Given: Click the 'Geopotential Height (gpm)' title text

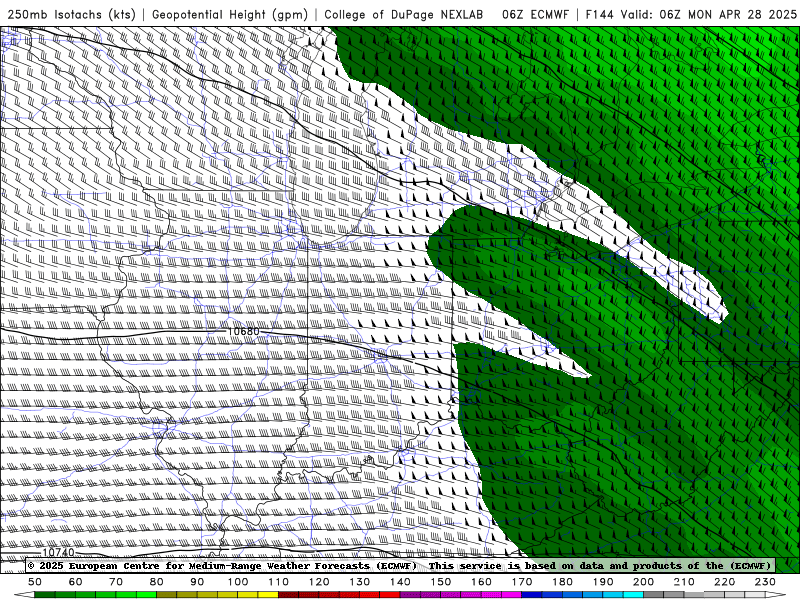Looking at the screenshot, I should [230, 14].
